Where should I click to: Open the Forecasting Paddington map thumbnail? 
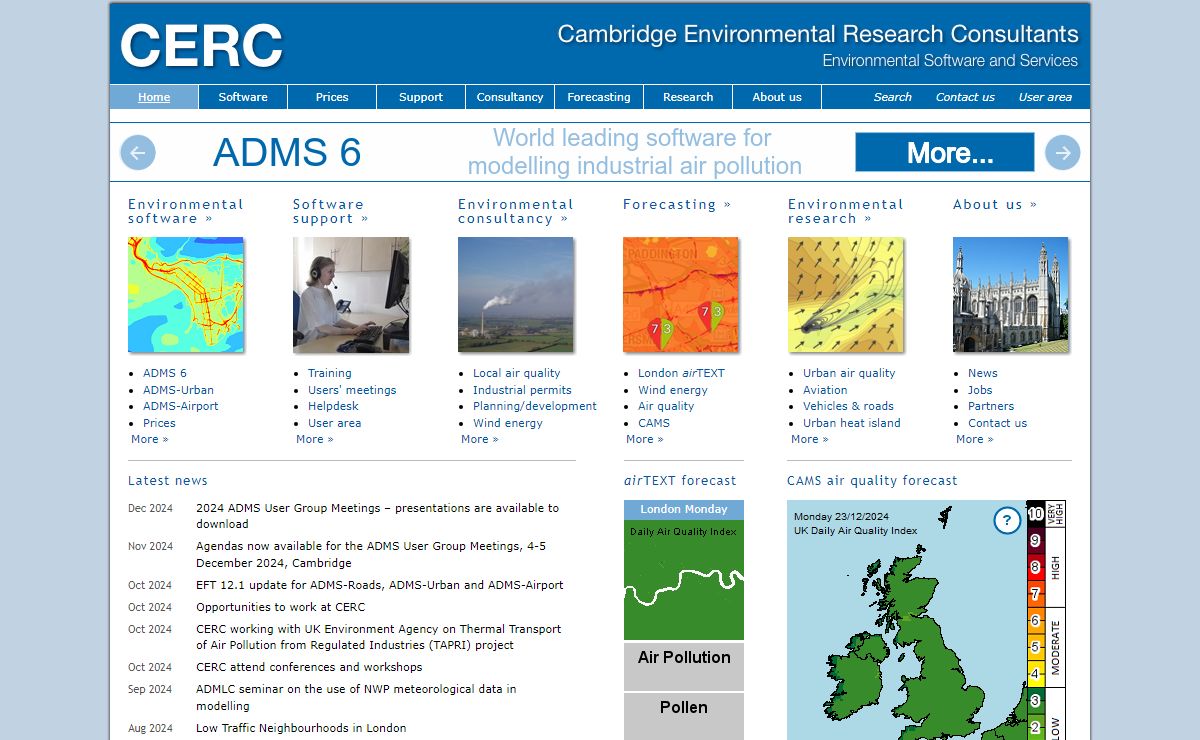681,294
